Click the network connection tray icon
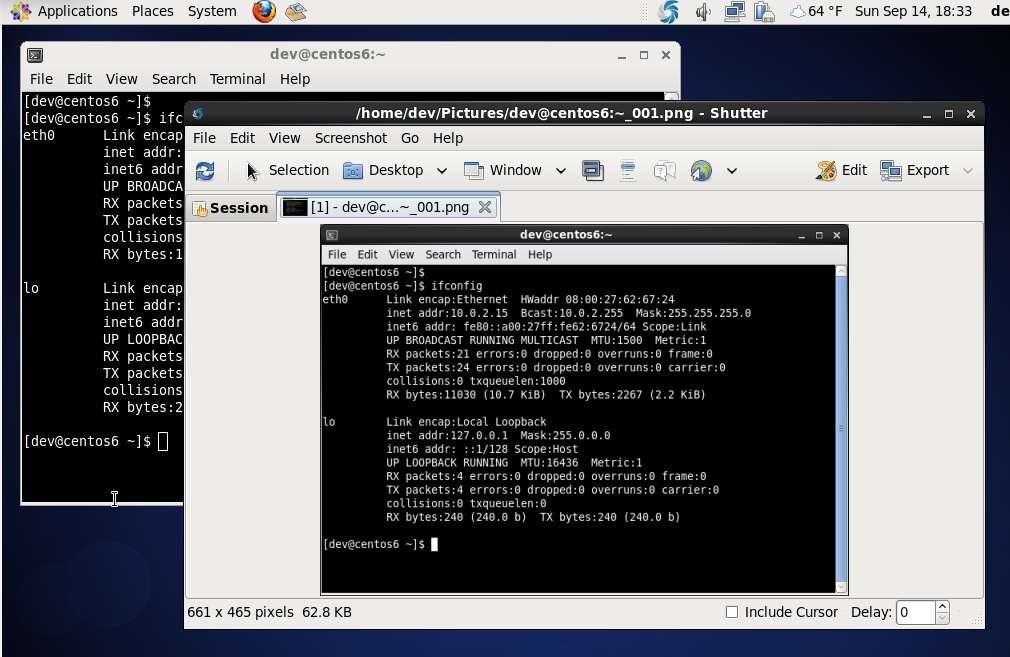 (x=734, y=12)
